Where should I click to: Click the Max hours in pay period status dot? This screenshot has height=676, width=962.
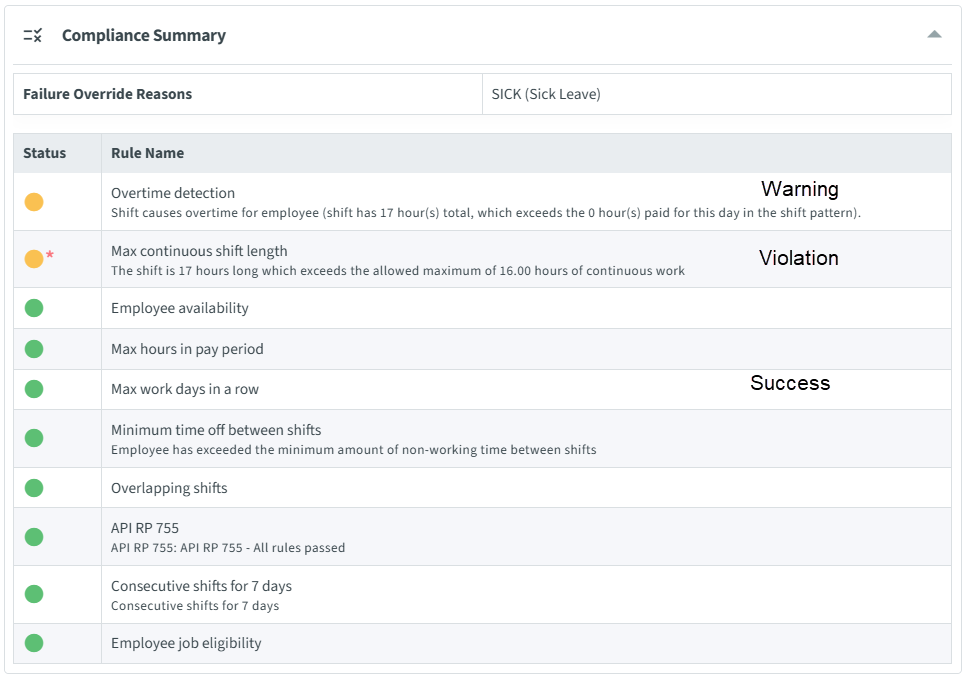coord(34,349)
